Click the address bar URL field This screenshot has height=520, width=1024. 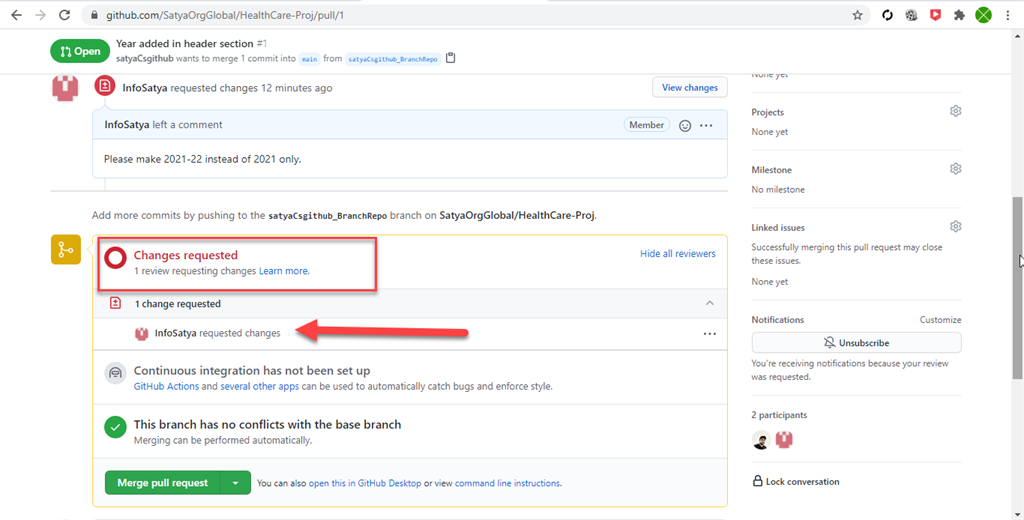[475, 15]
